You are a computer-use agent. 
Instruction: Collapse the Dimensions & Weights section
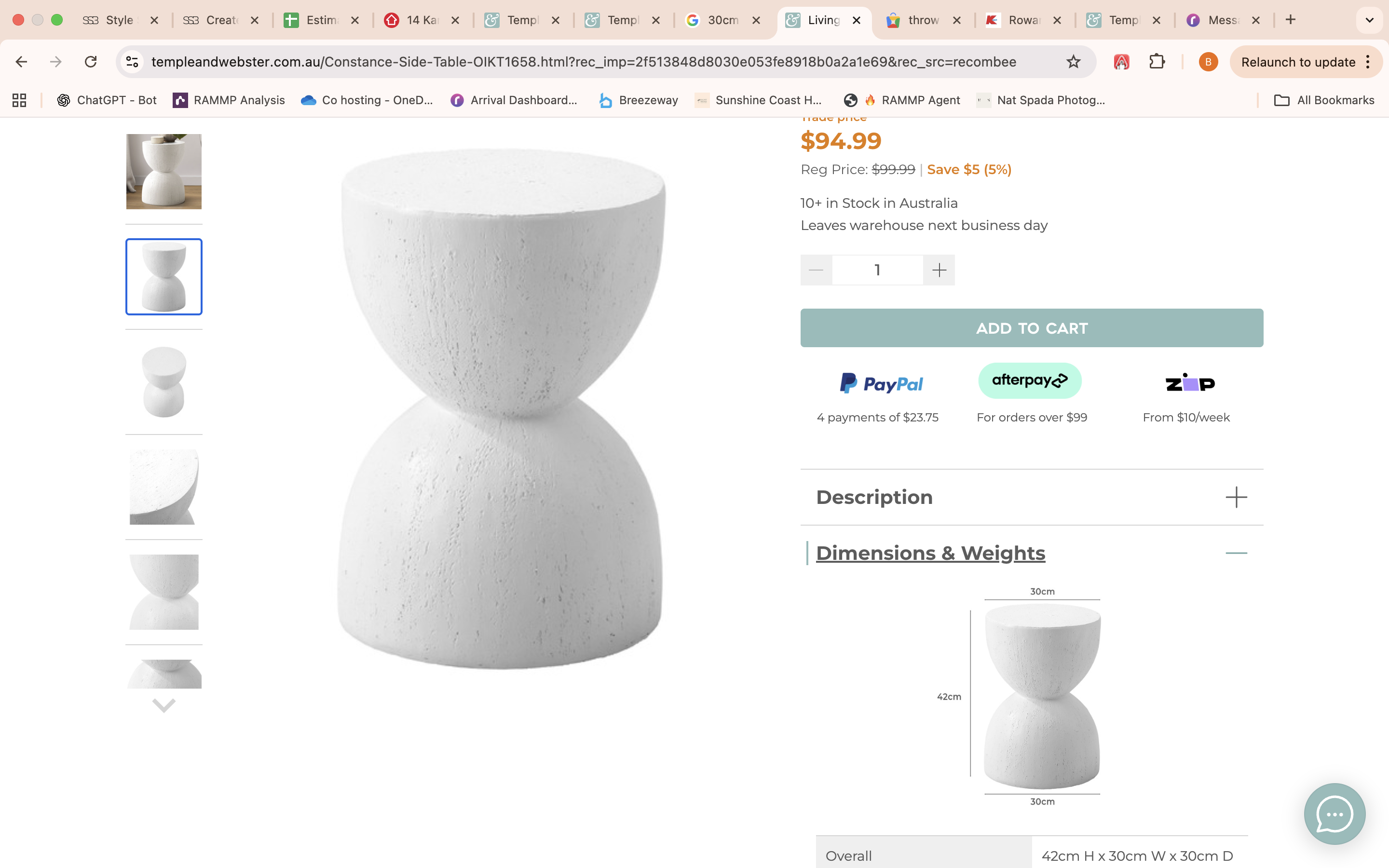coord(1236,553)
